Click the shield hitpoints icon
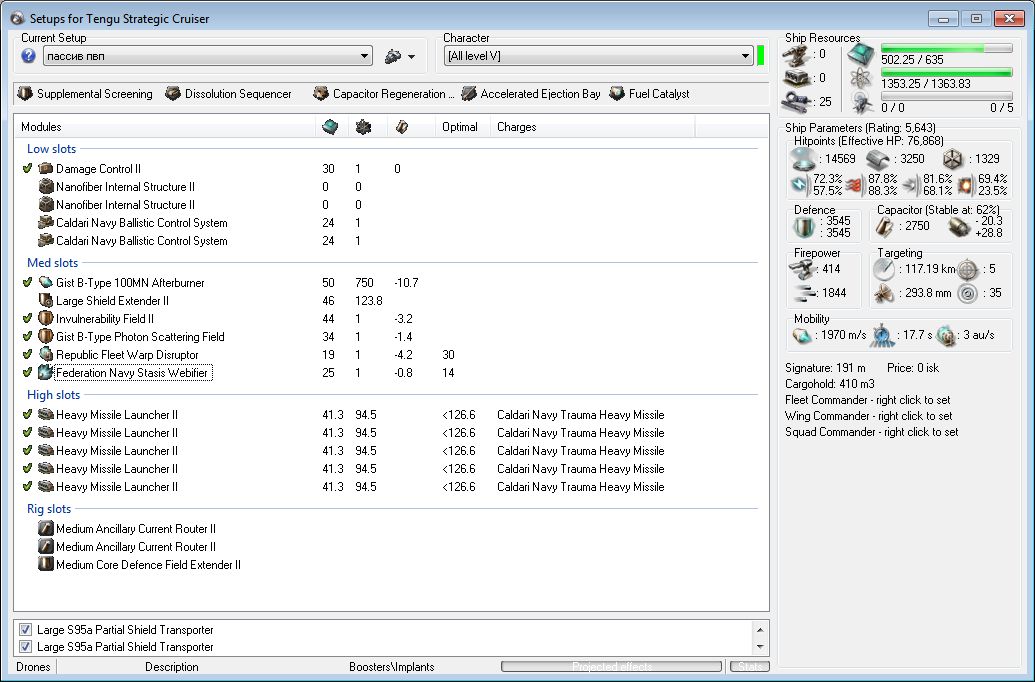Screen dimensions: 1035x682 (x=803, y=159)
